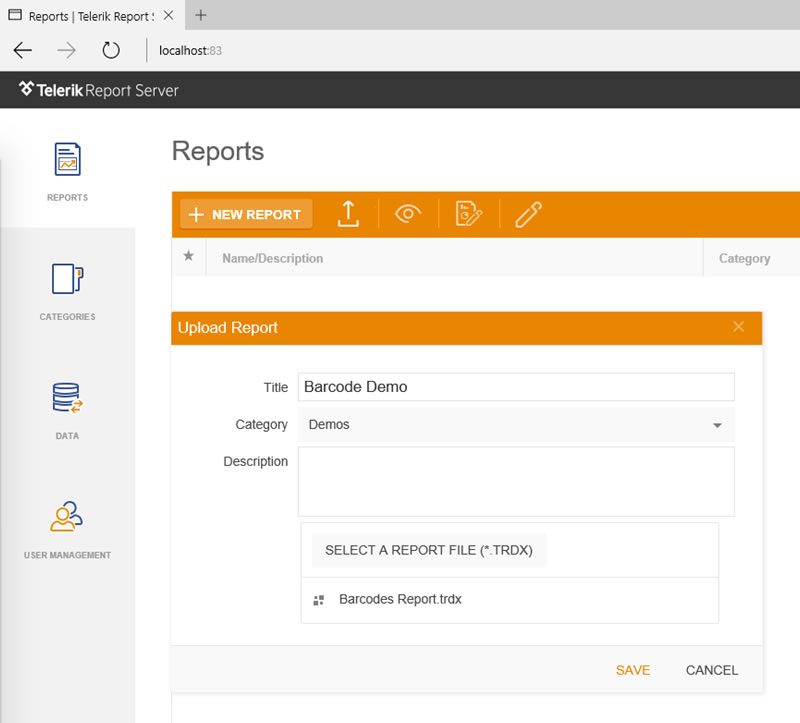Click the pencil rename icon in toolbar
The height and width of the screenshot is (723, 800).
pos(528,214)
